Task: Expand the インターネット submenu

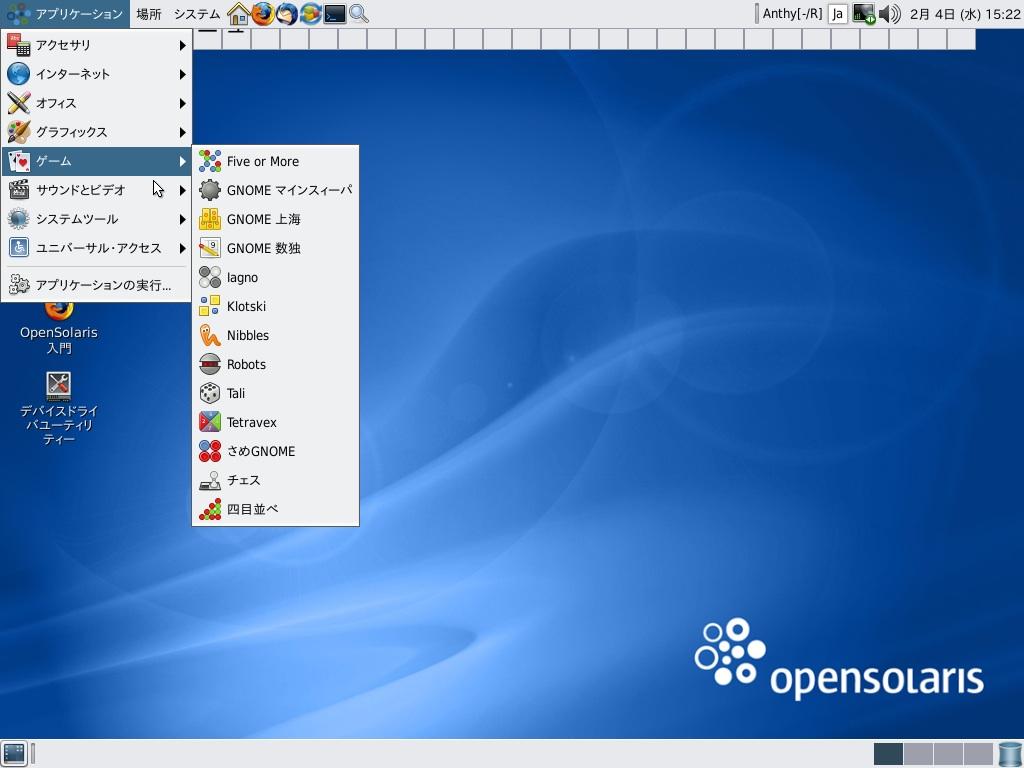Action: pyautogui.click(x=96, y=74)
